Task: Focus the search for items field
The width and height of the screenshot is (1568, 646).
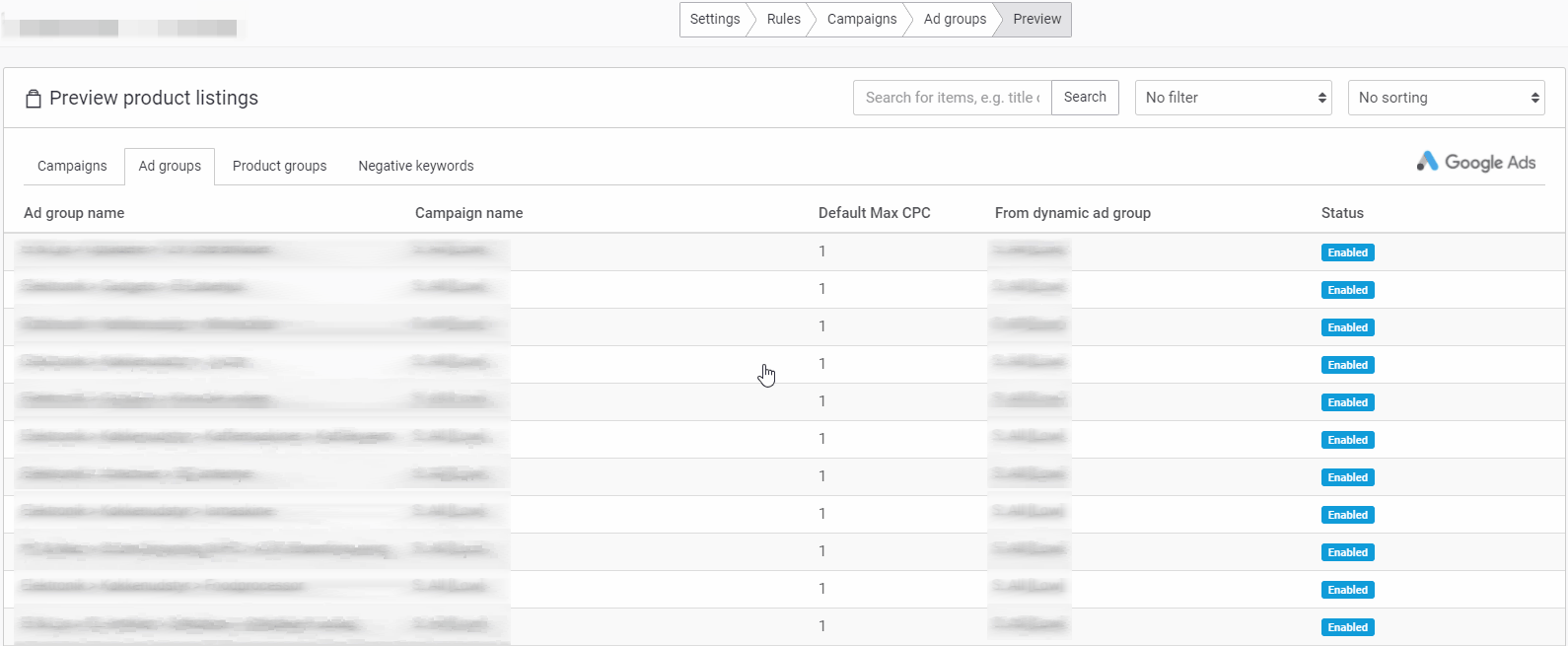Action: coord(952,98)
